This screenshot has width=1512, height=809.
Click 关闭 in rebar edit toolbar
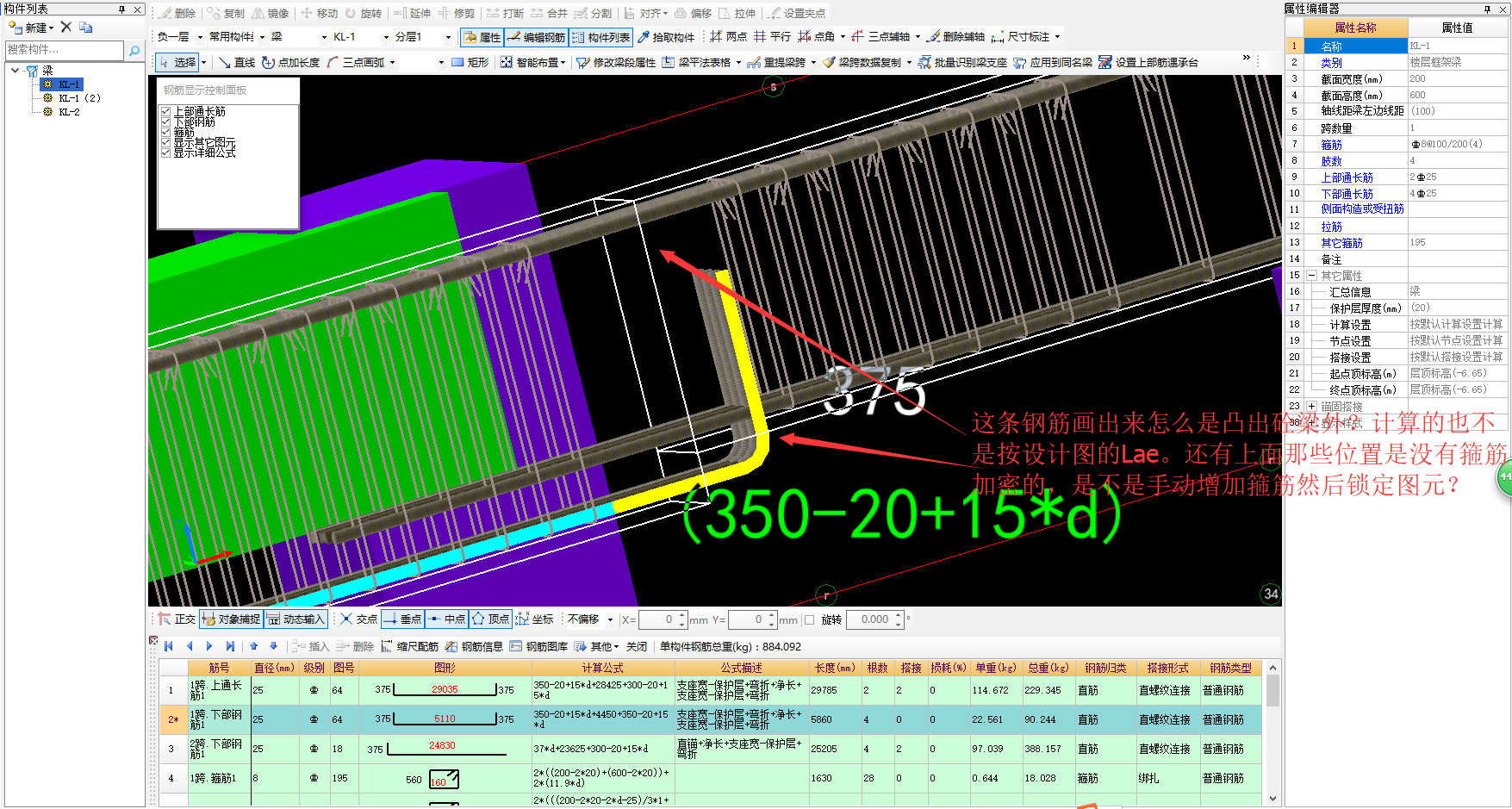(636, 646)
